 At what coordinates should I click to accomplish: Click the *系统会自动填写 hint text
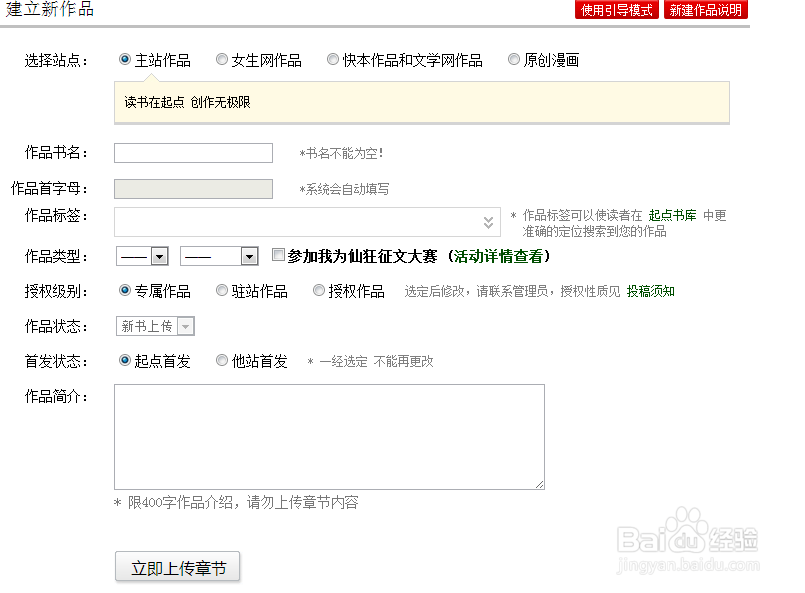click(344, 189)
